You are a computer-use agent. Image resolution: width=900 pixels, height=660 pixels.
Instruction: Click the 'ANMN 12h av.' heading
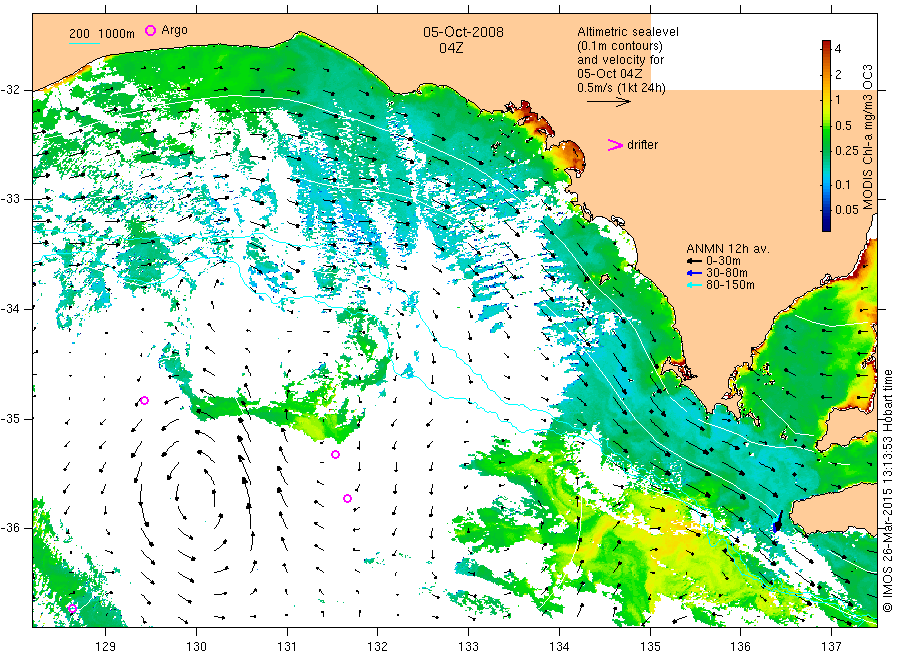[x=728, y=249]
